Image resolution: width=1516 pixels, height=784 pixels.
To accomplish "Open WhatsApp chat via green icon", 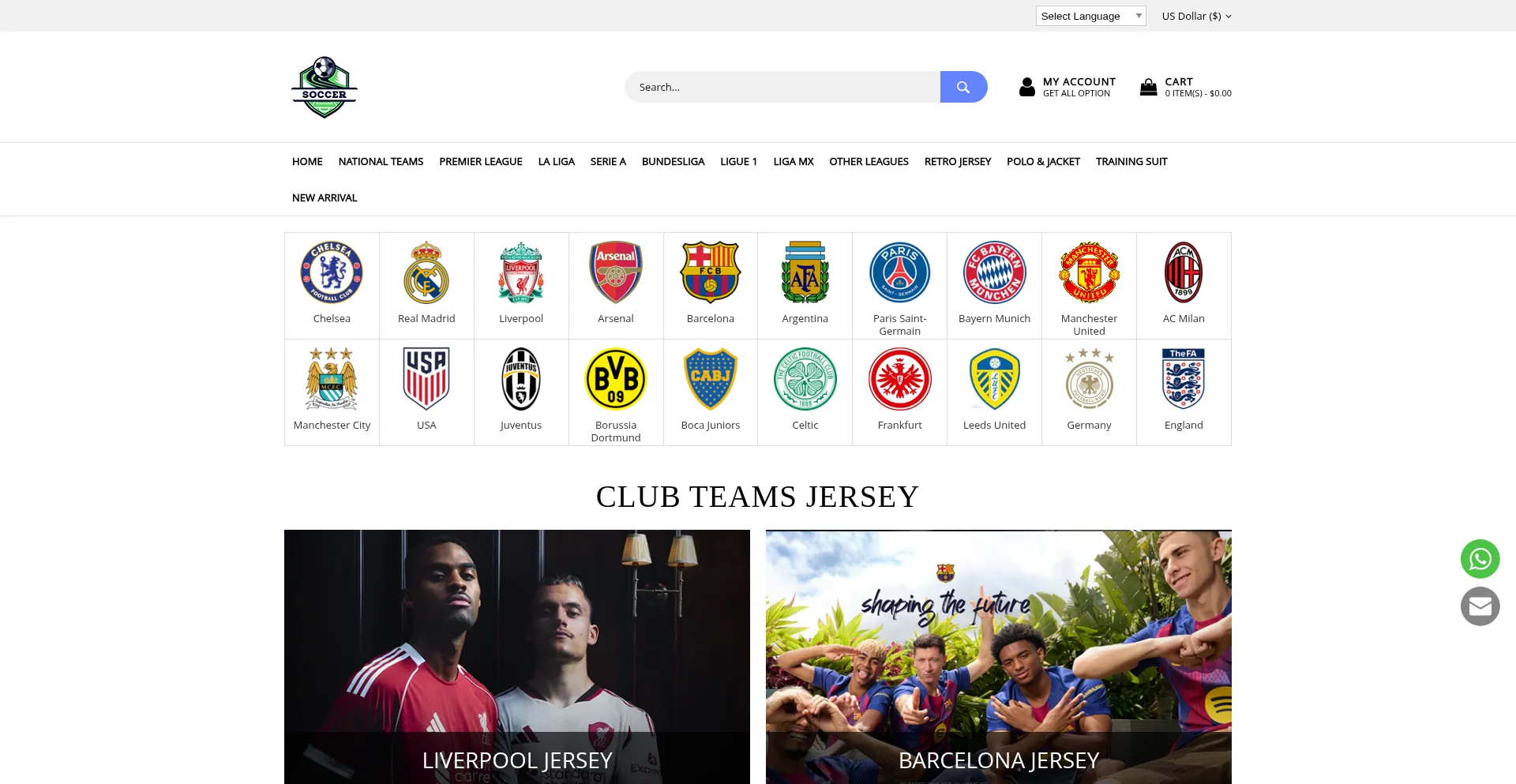I will [x=1480, y=559].
